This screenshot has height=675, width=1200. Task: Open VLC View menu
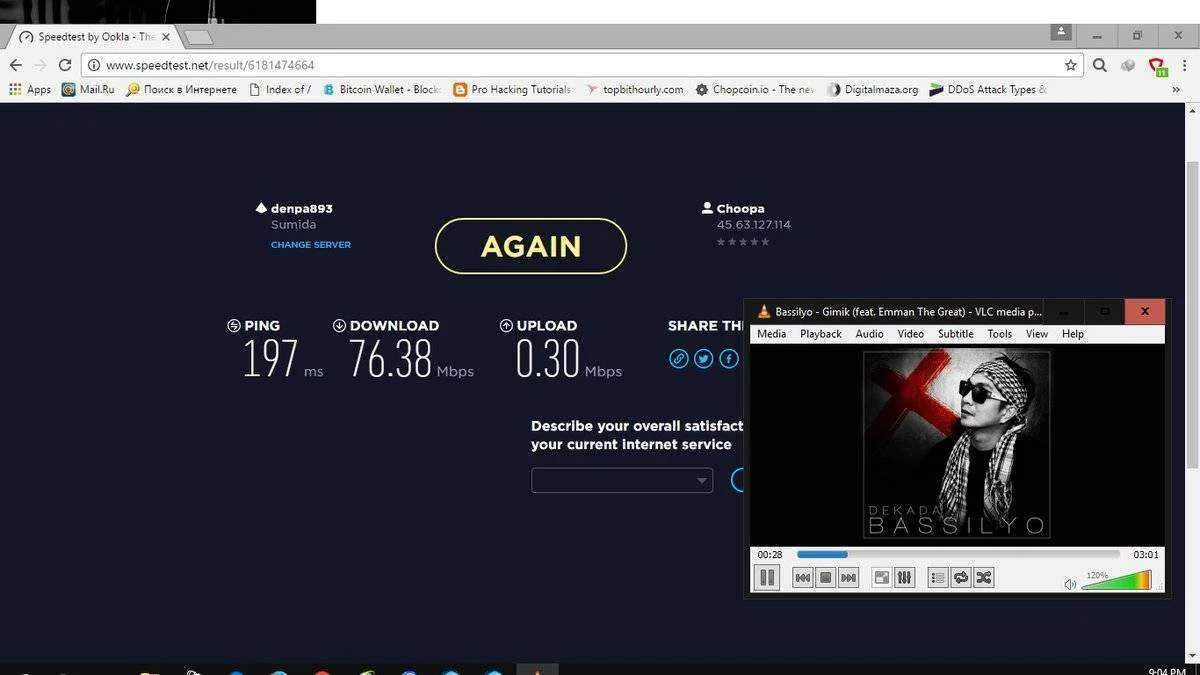click(1037, 334)
